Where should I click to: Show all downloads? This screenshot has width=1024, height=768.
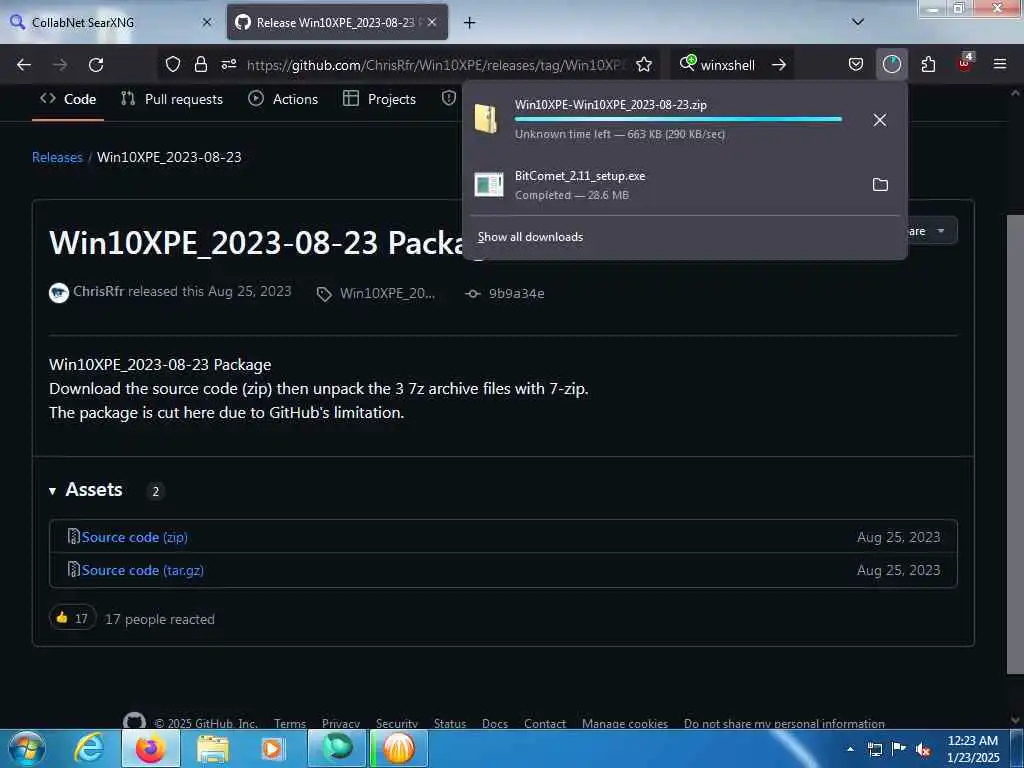pyautogui.click(x=530, y=237)
